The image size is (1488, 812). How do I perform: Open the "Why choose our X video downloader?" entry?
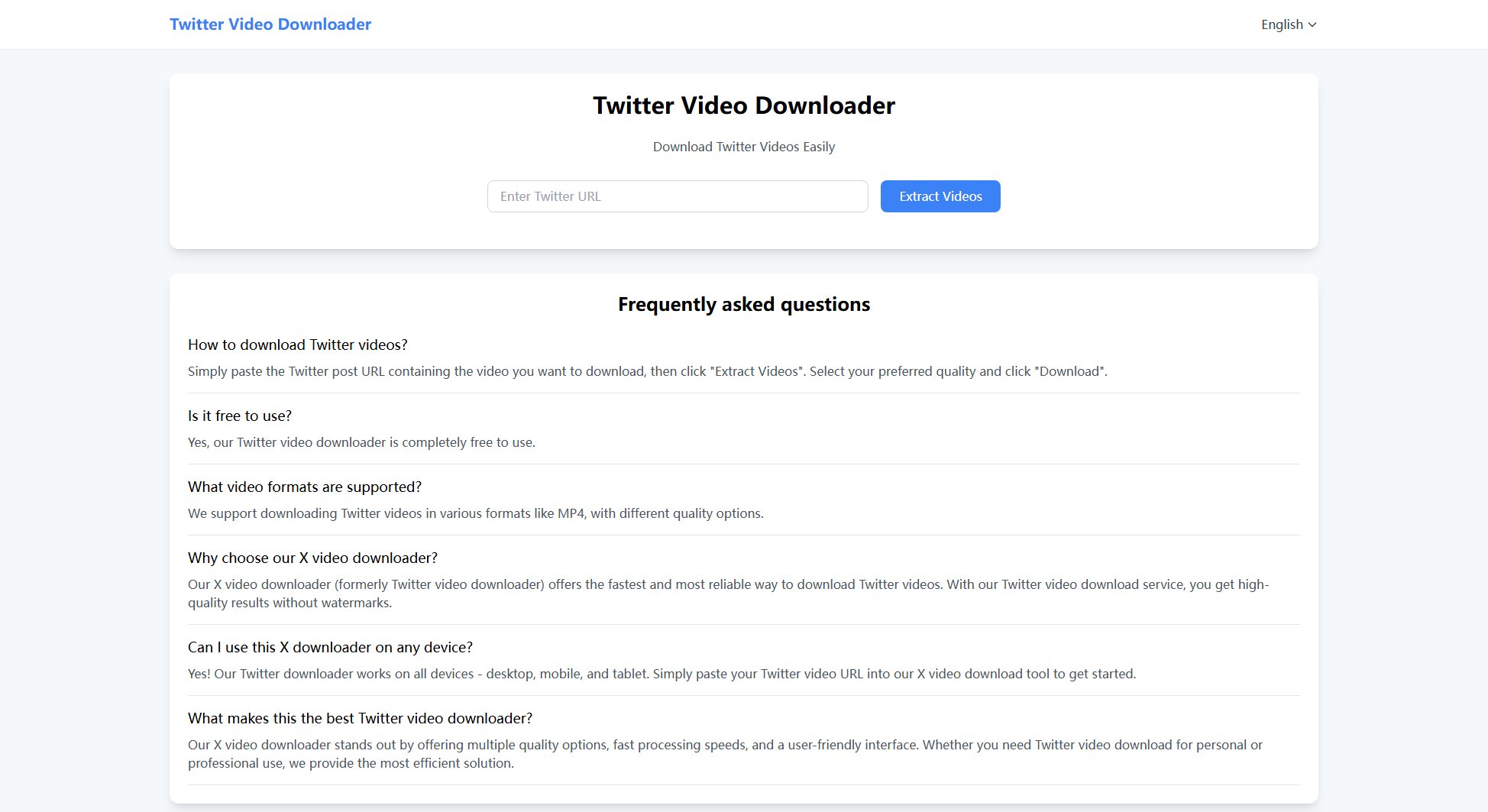tap(312, 558)
